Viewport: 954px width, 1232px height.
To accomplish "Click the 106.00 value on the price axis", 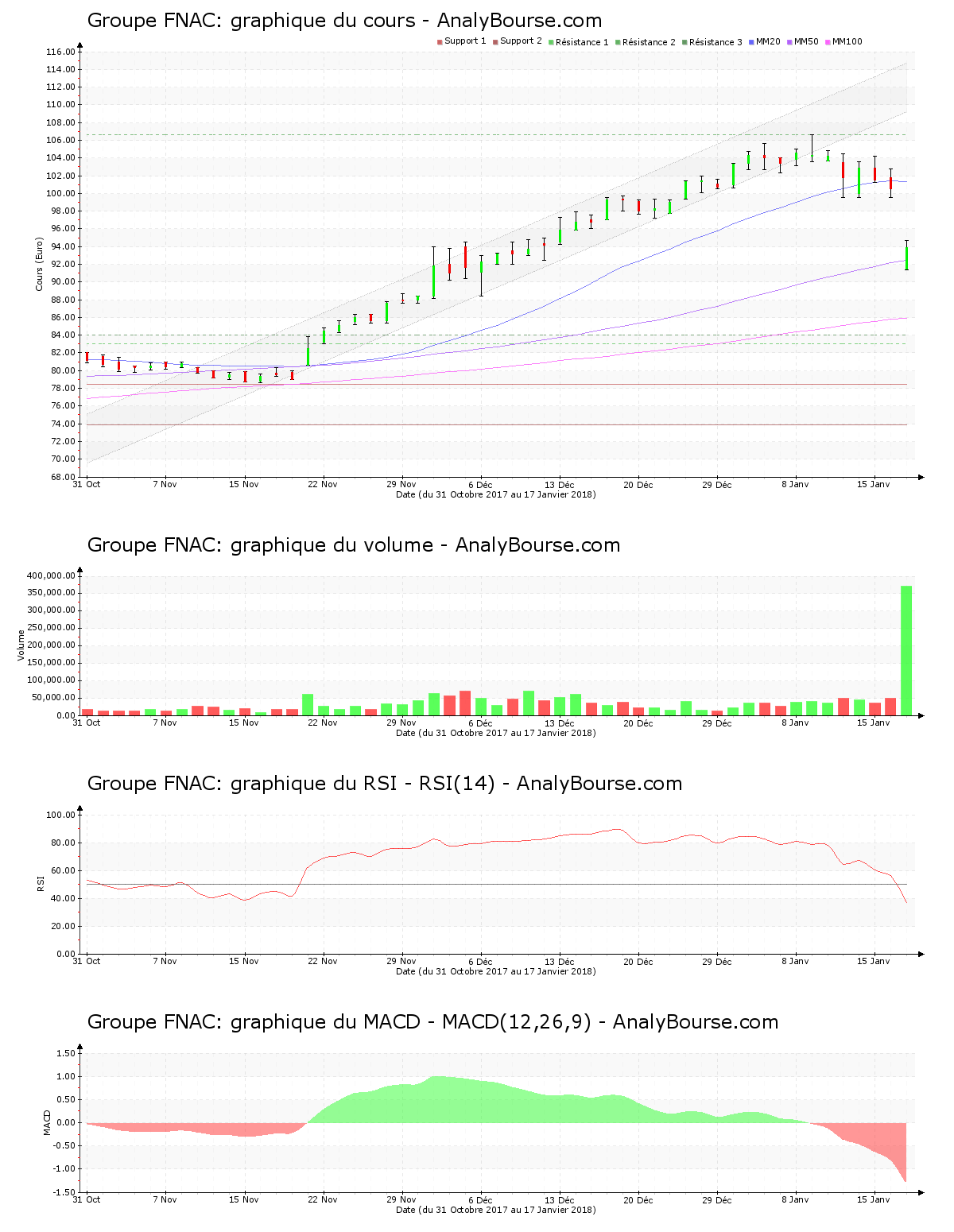I will (60, 140).
